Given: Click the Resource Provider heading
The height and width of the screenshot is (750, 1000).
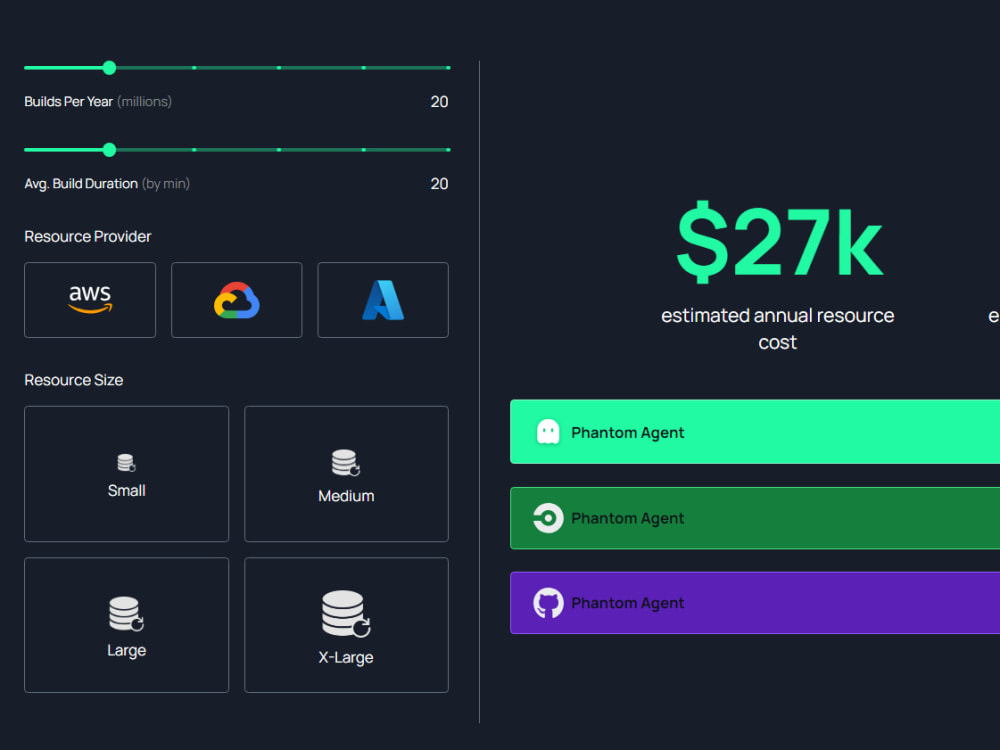Looking at the screenshot, I should coord(88,237).
